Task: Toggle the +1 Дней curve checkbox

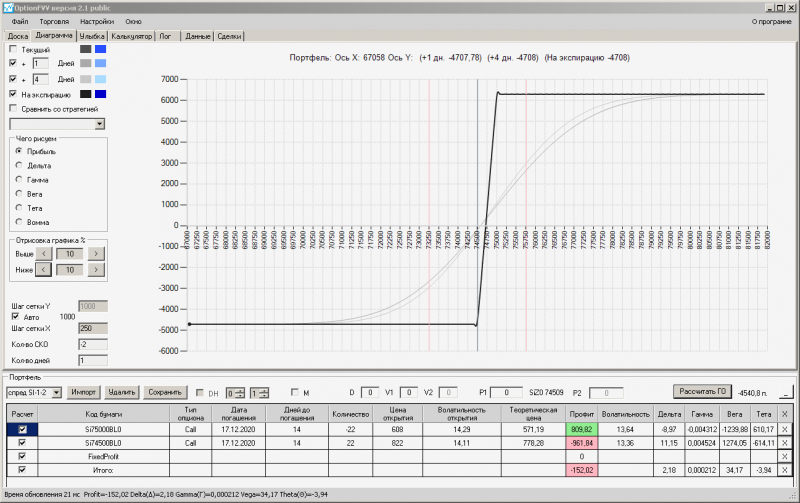Action: pyautogui.click(x=13, y=63)
